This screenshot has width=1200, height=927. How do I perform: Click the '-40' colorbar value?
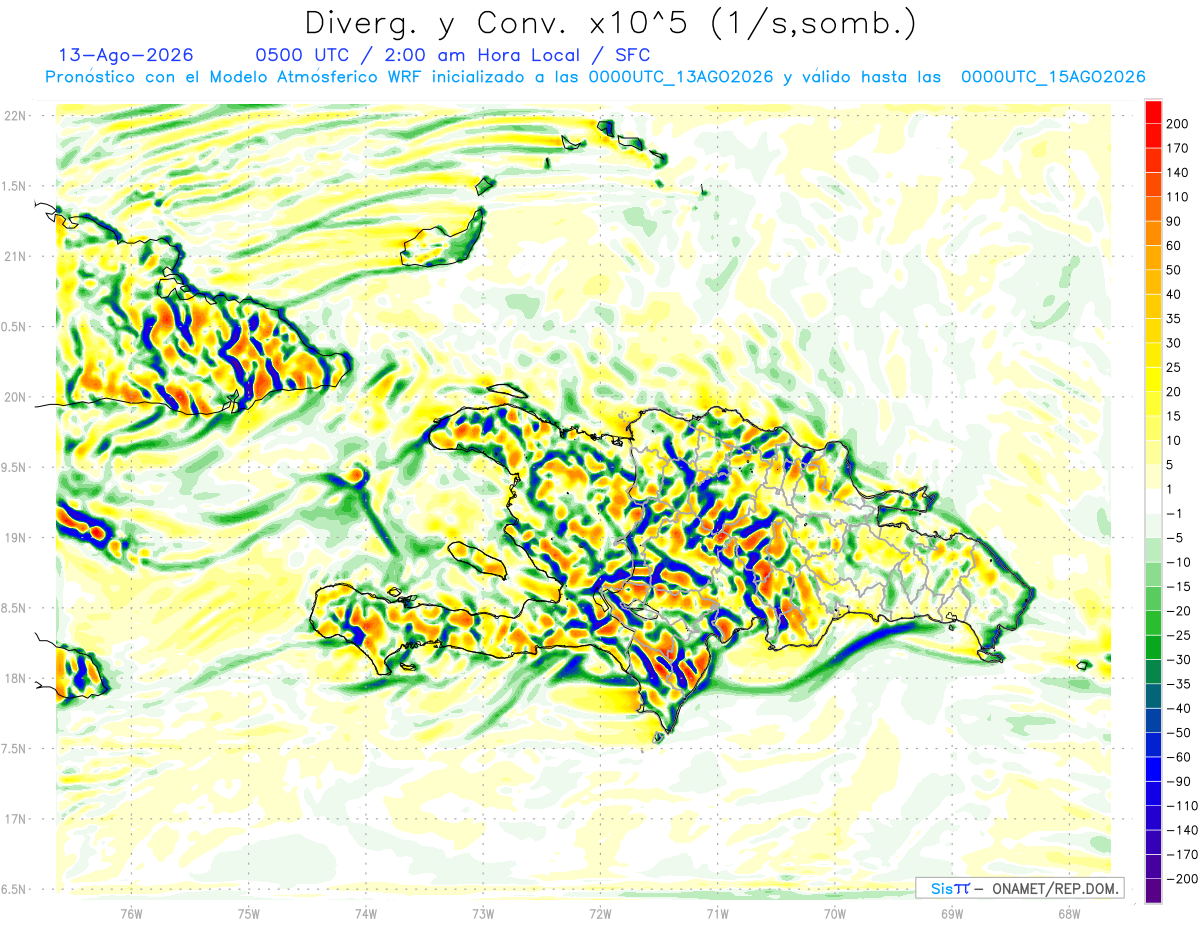coord(1181,708)
